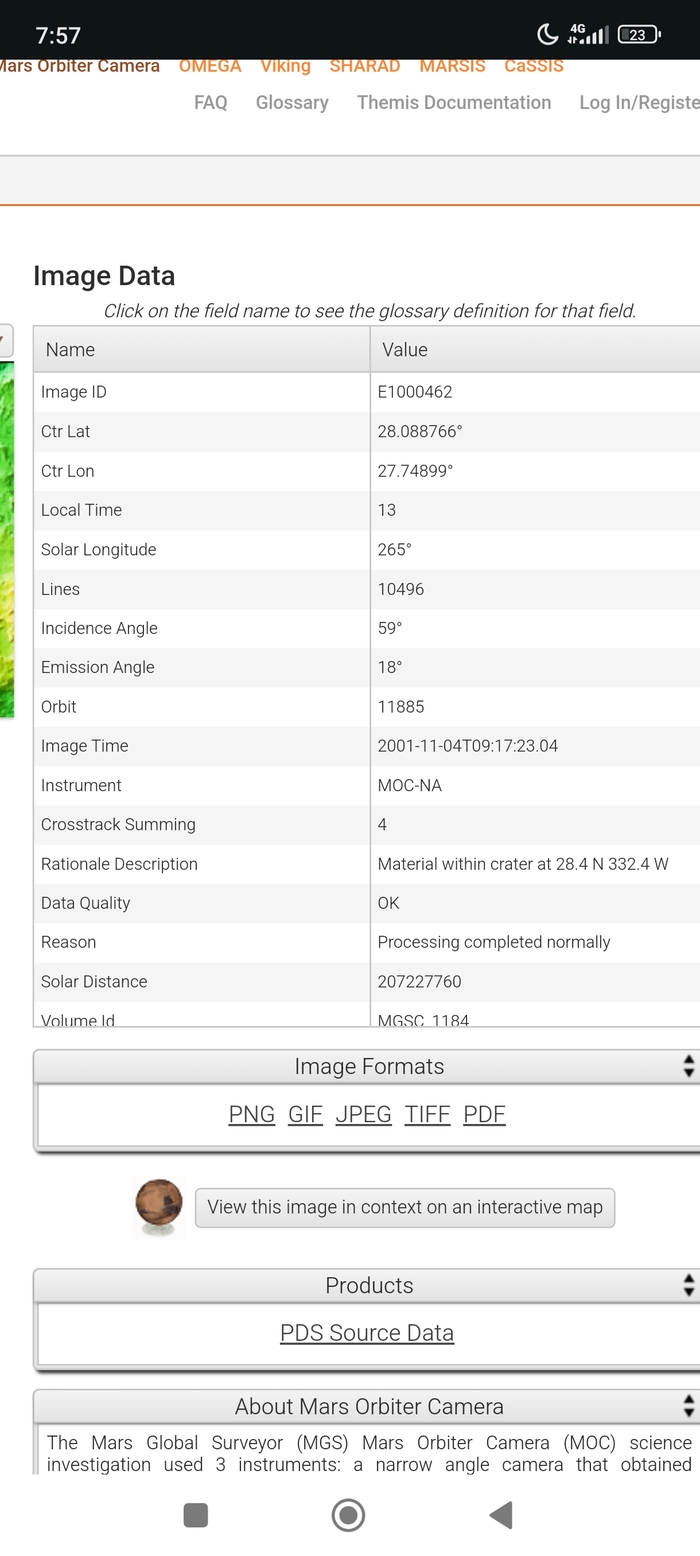Select the value E1000462

[415, 392]
